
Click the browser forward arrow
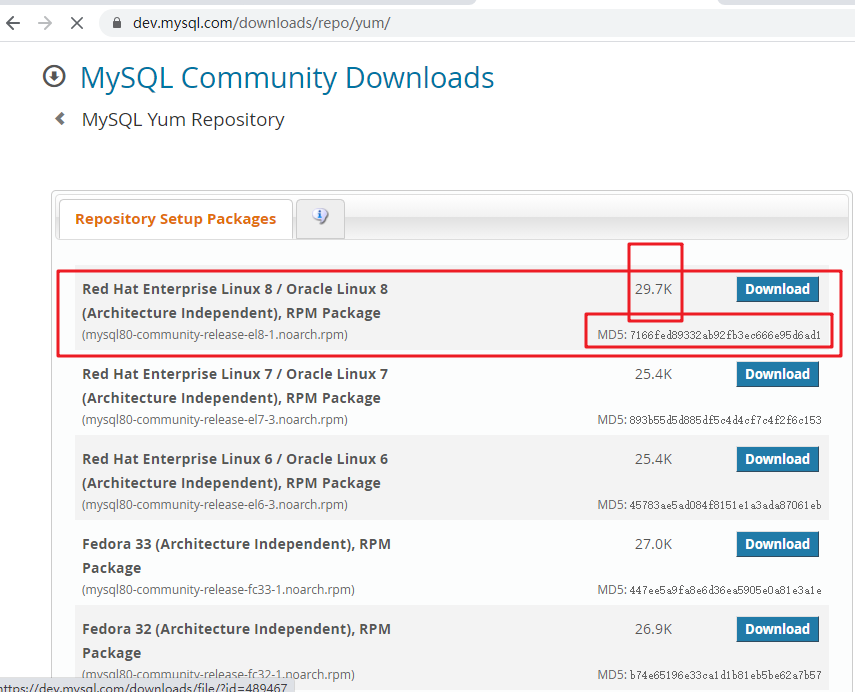(x=45, y=23)
